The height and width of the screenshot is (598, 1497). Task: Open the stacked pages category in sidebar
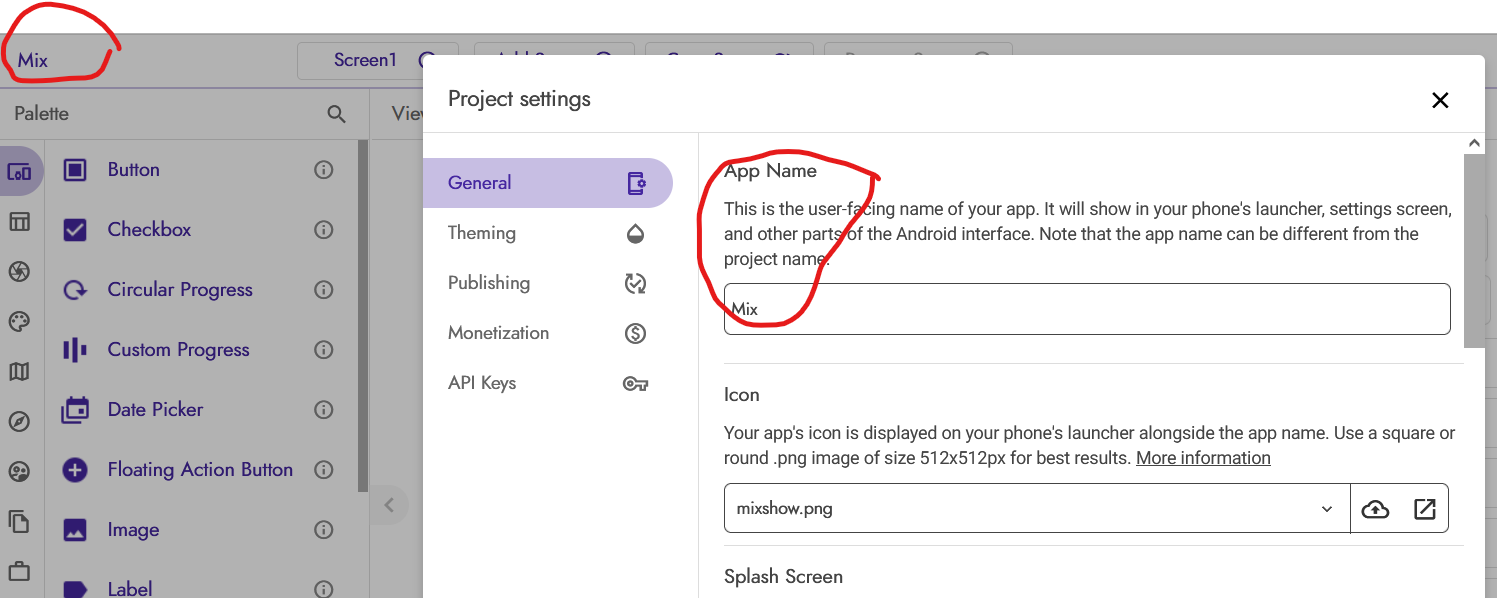[19, 522]
